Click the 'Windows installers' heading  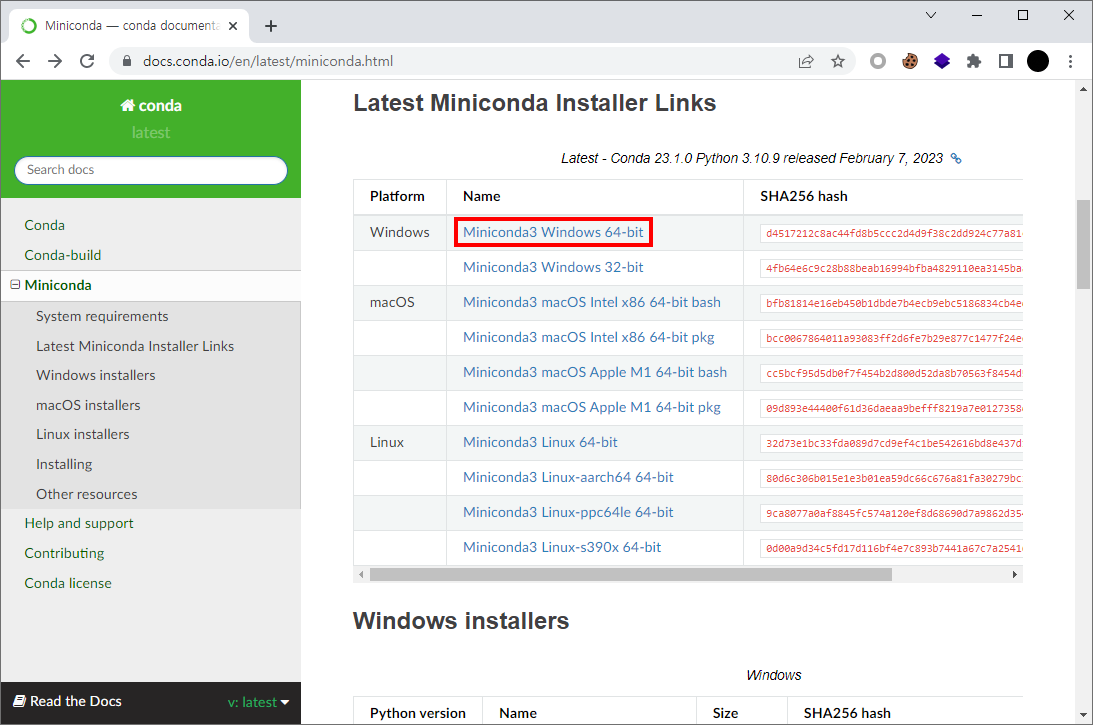point(461,621)
